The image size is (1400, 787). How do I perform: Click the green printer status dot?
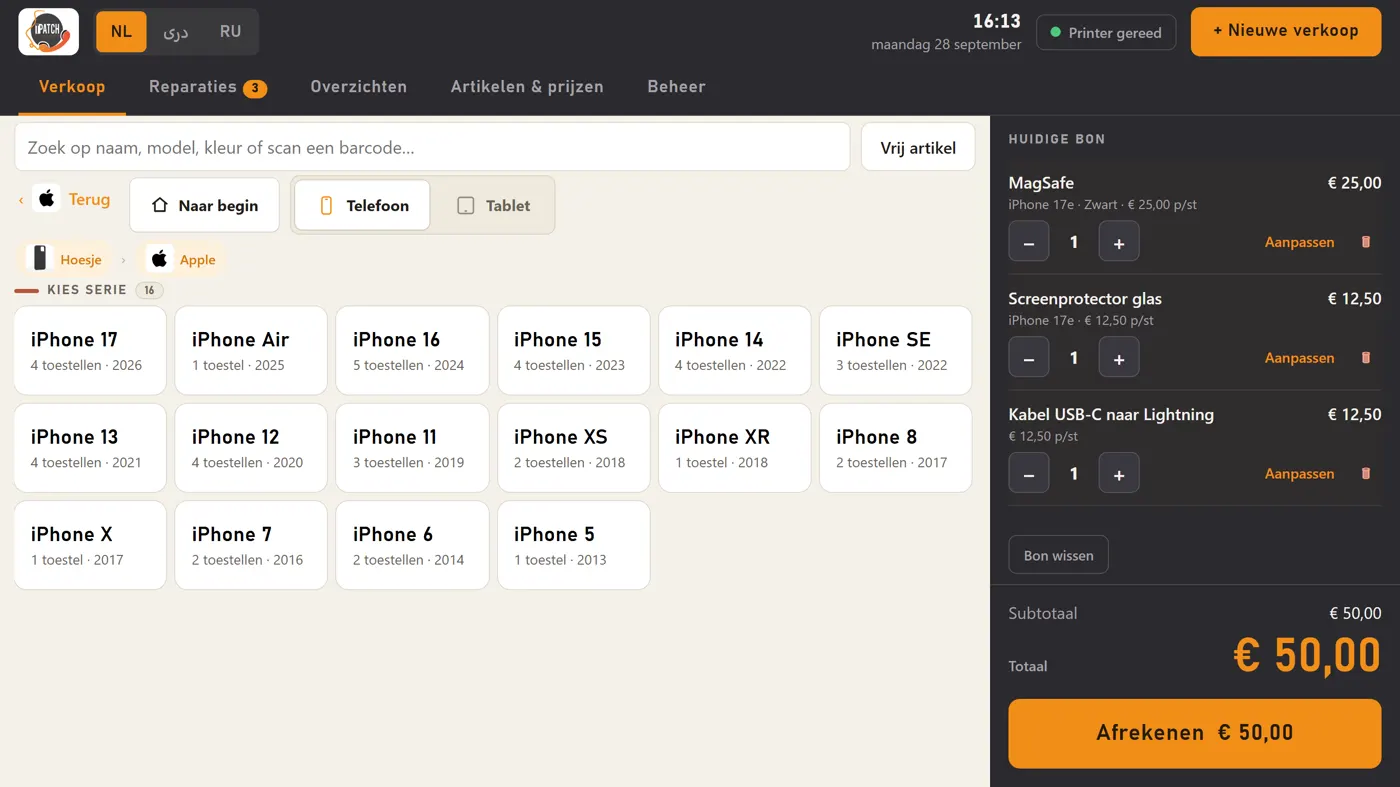pyautogui.click(x=1055, y=33)
